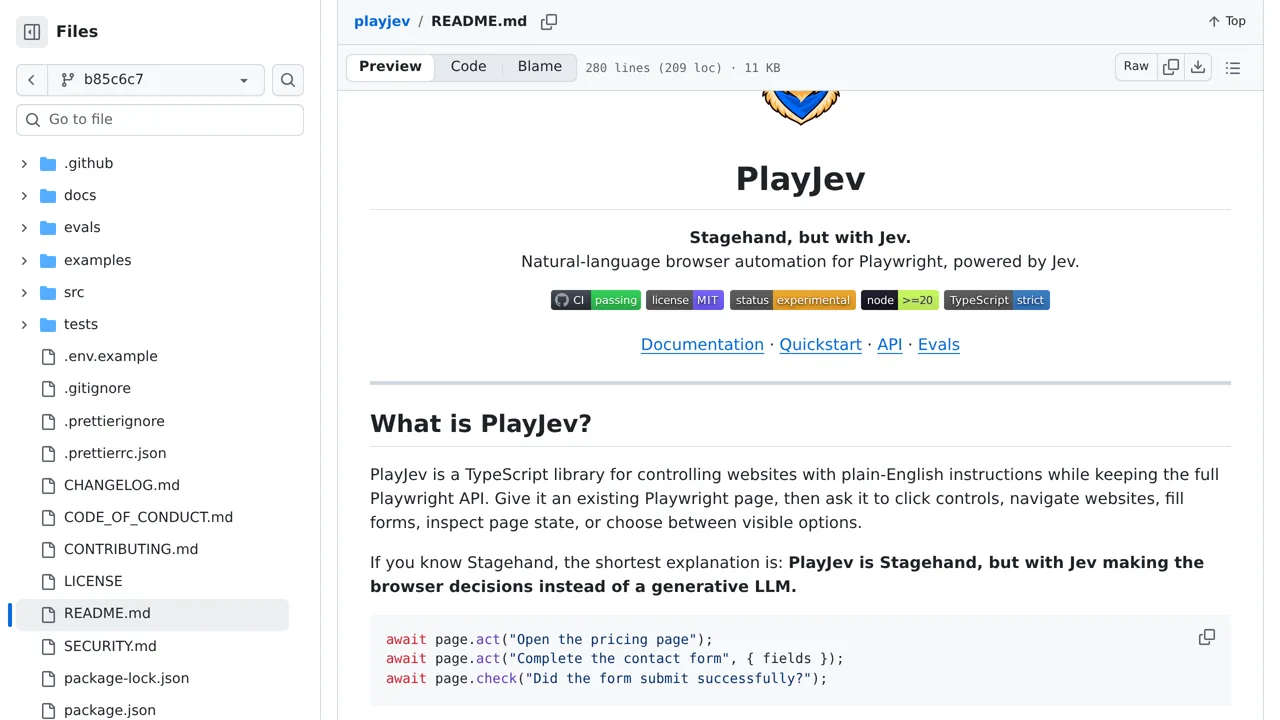
Task: Click the license MIT badge
Action: pyautogui.click(x=685, y=300)
